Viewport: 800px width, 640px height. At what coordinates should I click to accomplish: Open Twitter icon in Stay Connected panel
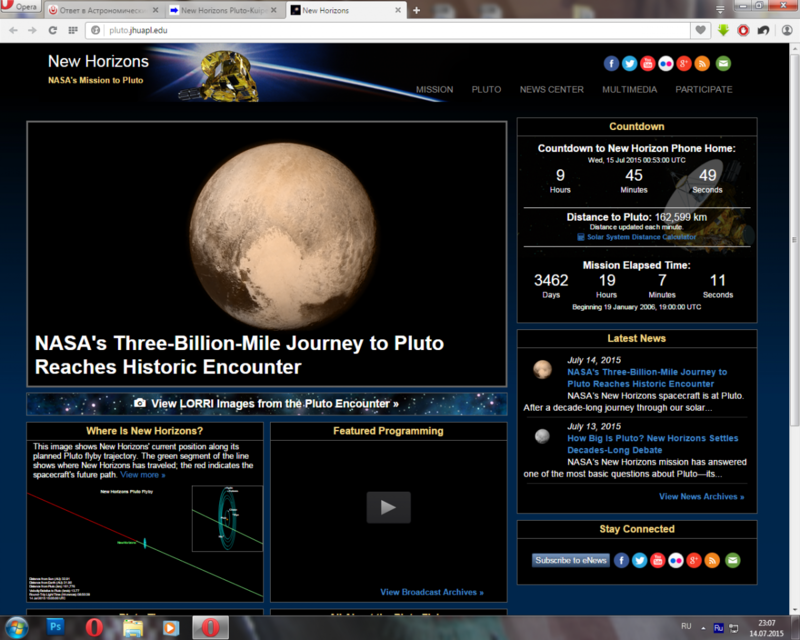click(639, 560)
